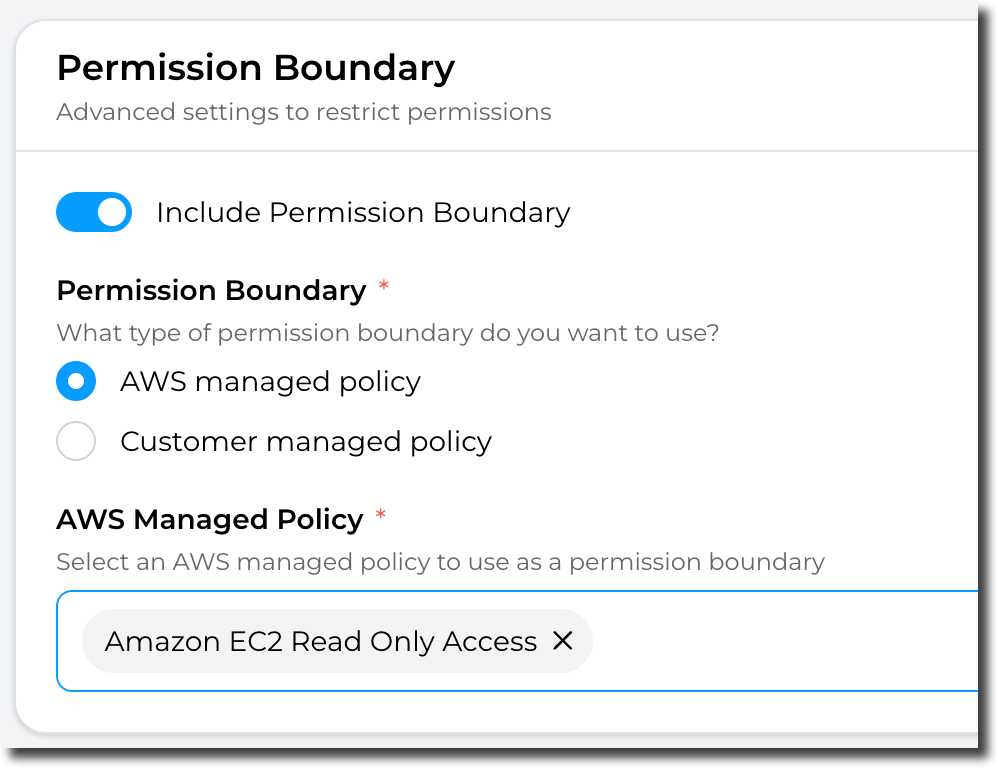998x768 pixels.
Task: Click the Amazon EC2 Read Only Access tag
Action: 320,641
